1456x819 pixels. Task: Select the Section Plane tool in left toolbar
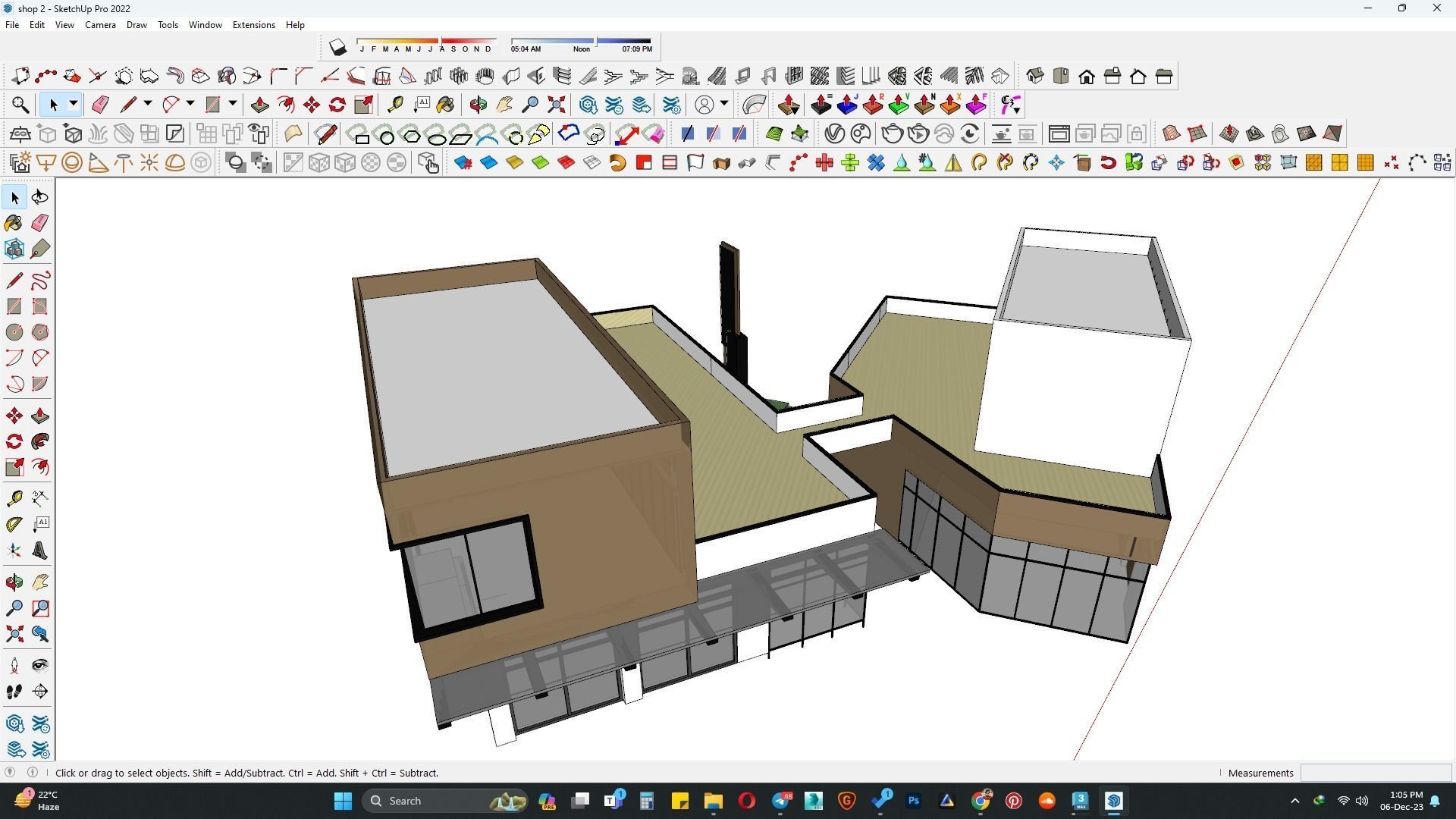point(40,692)
